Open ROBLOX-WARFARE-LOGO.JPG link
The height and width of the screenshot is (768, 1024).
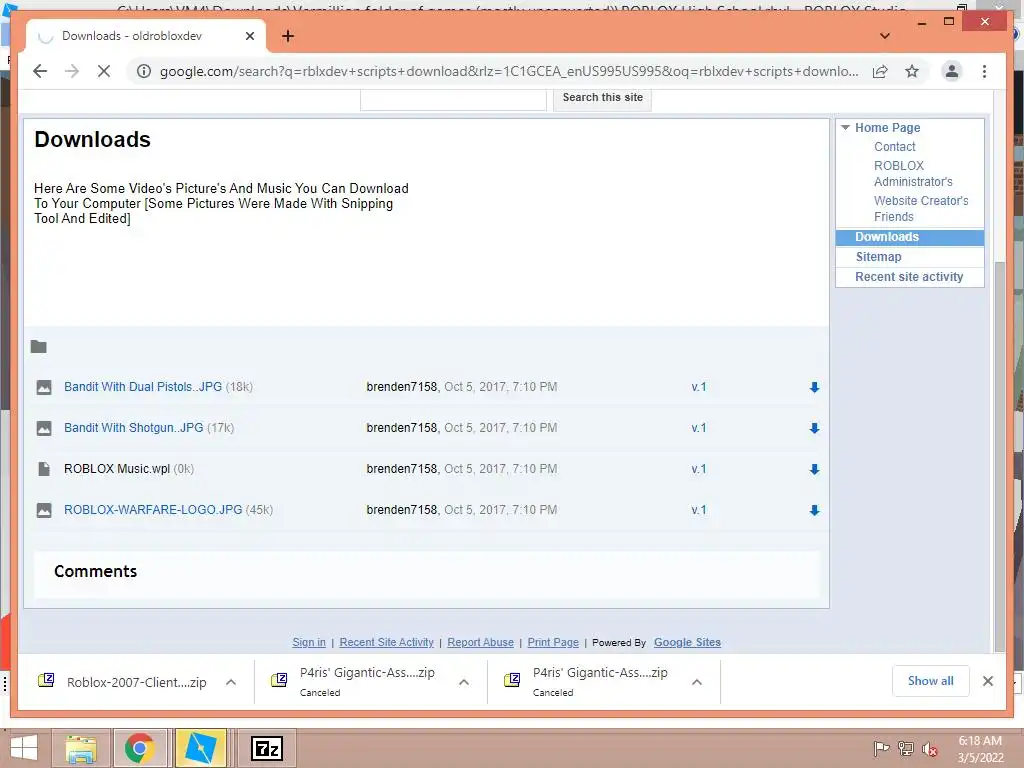coord(153,509)
